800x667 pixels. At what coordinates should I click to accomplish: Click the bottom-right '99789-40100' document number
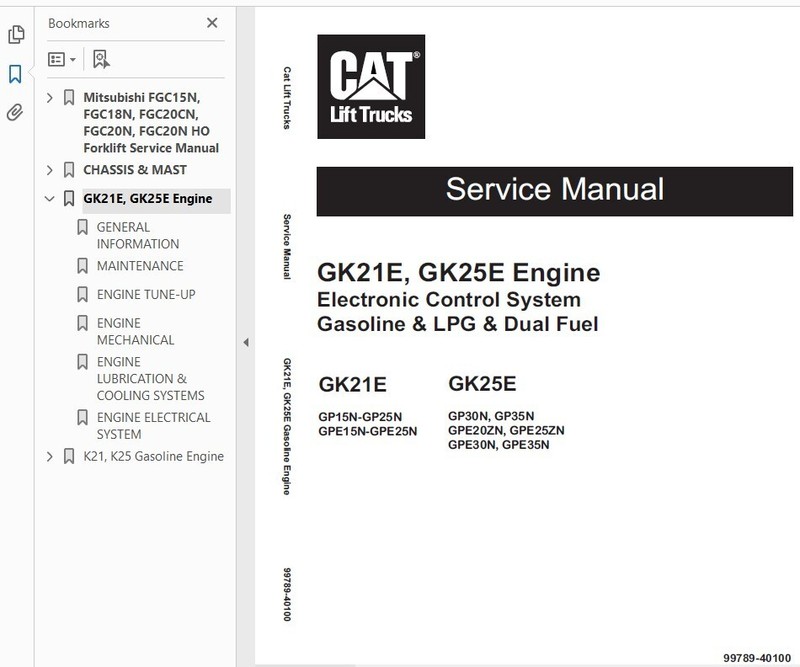point(757,658)
